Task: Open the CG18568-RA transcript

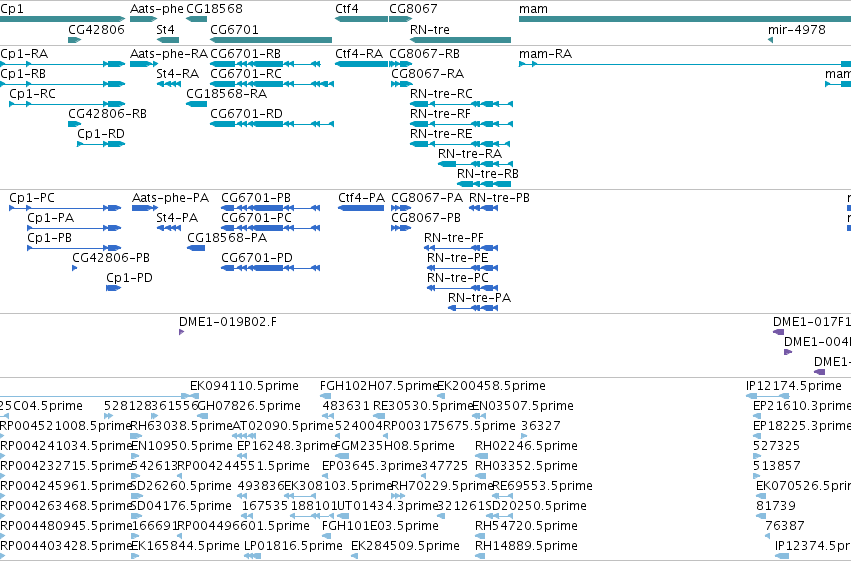Action: click(196, 104)
